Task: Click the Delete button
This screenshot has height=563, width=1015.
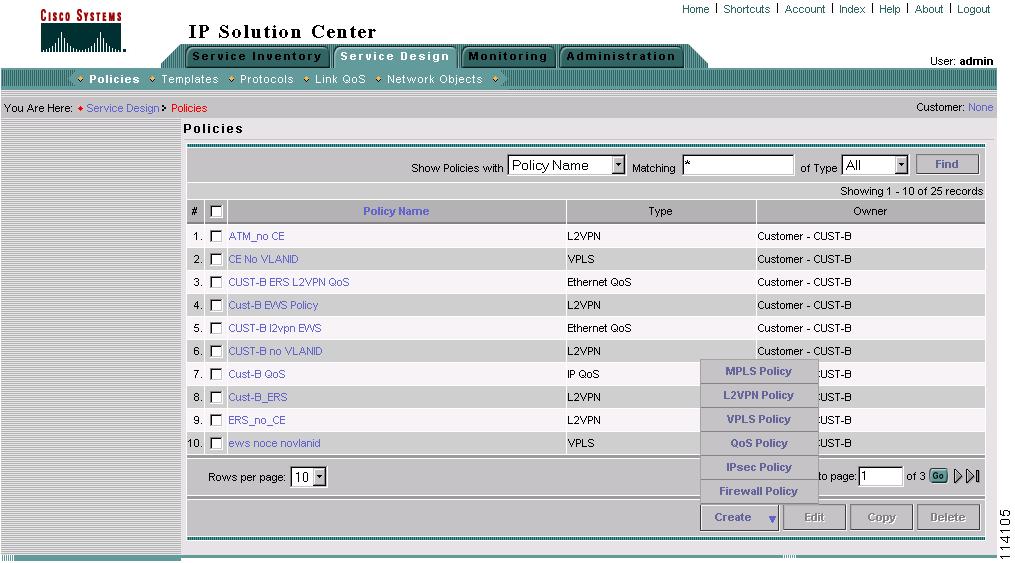Action: [948, 518]
